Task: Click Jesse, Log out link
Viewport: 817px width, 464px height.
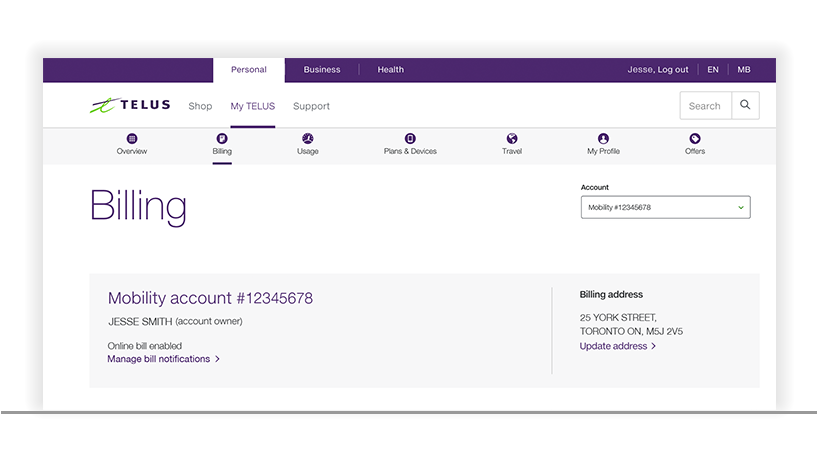Action: (658, 70)
